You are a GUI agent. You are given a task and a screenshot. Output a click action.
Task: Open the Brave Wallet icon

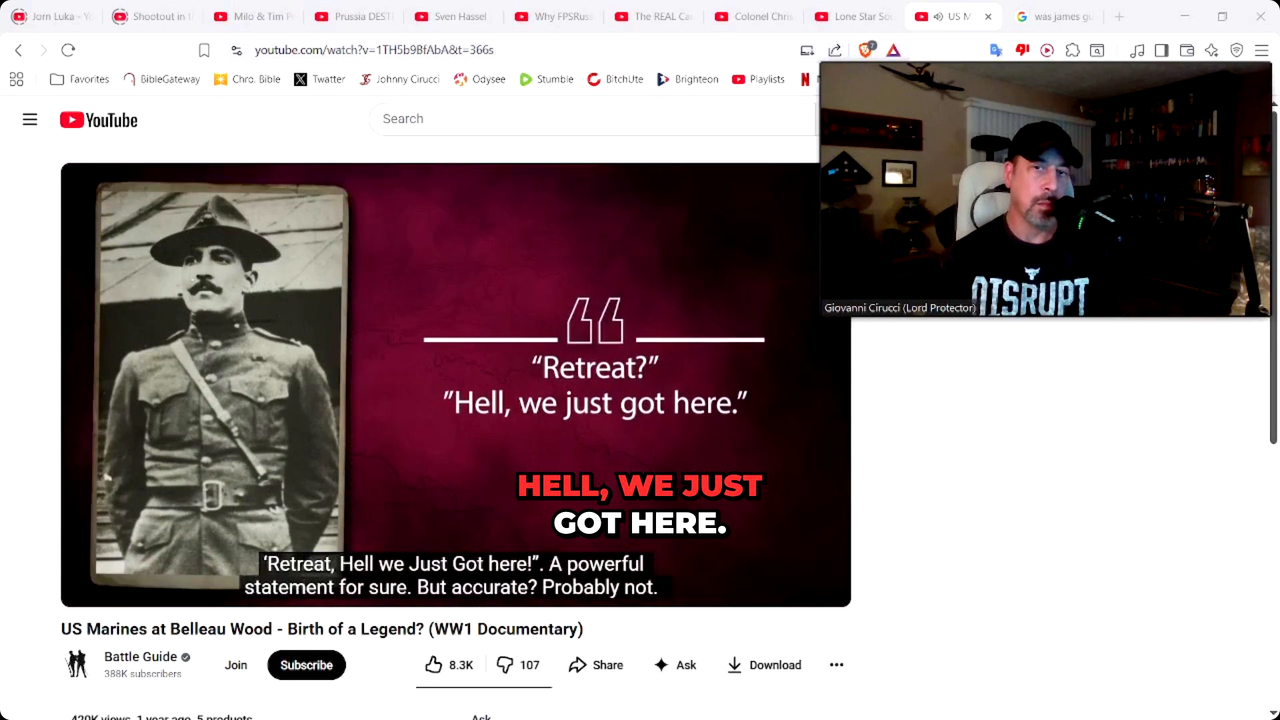point(1187,50)
